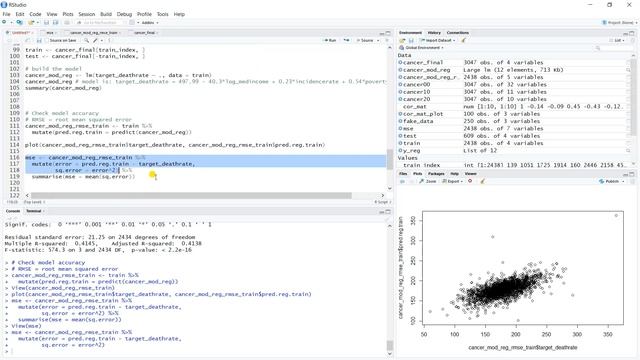The image size is (640, 360).
Task: Switch to the History tab
Action: tap(434, 33)
